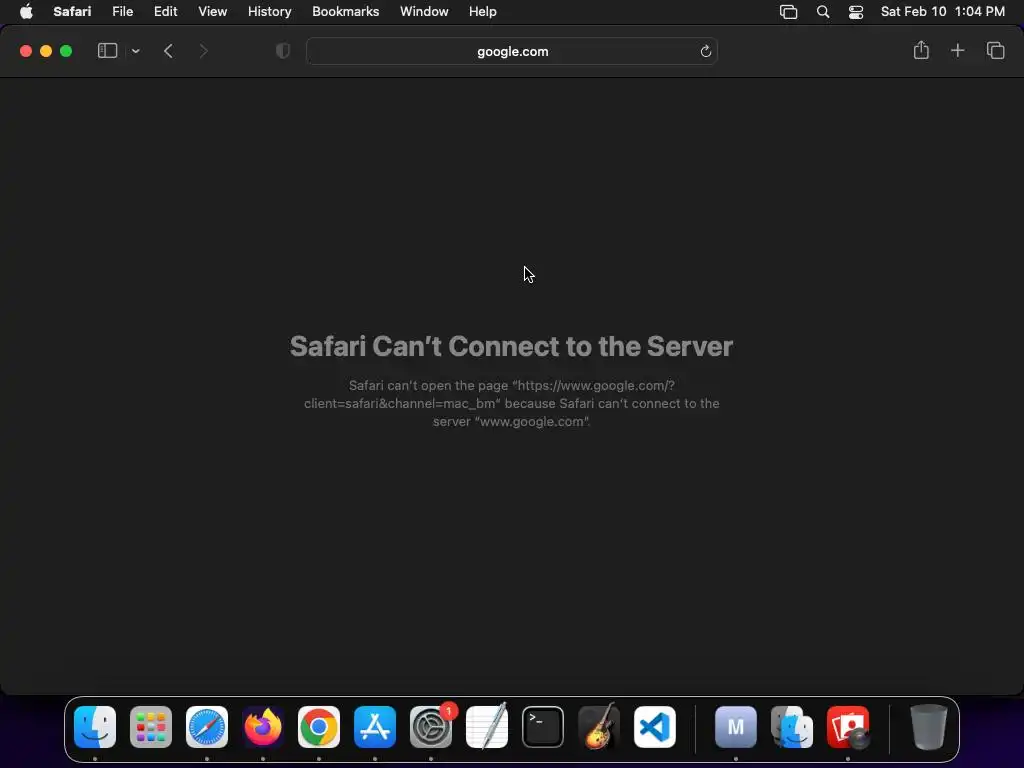Show the tab overview icon
The width and height of the screenshot is (1024, 768).
[x=995, y=50]
